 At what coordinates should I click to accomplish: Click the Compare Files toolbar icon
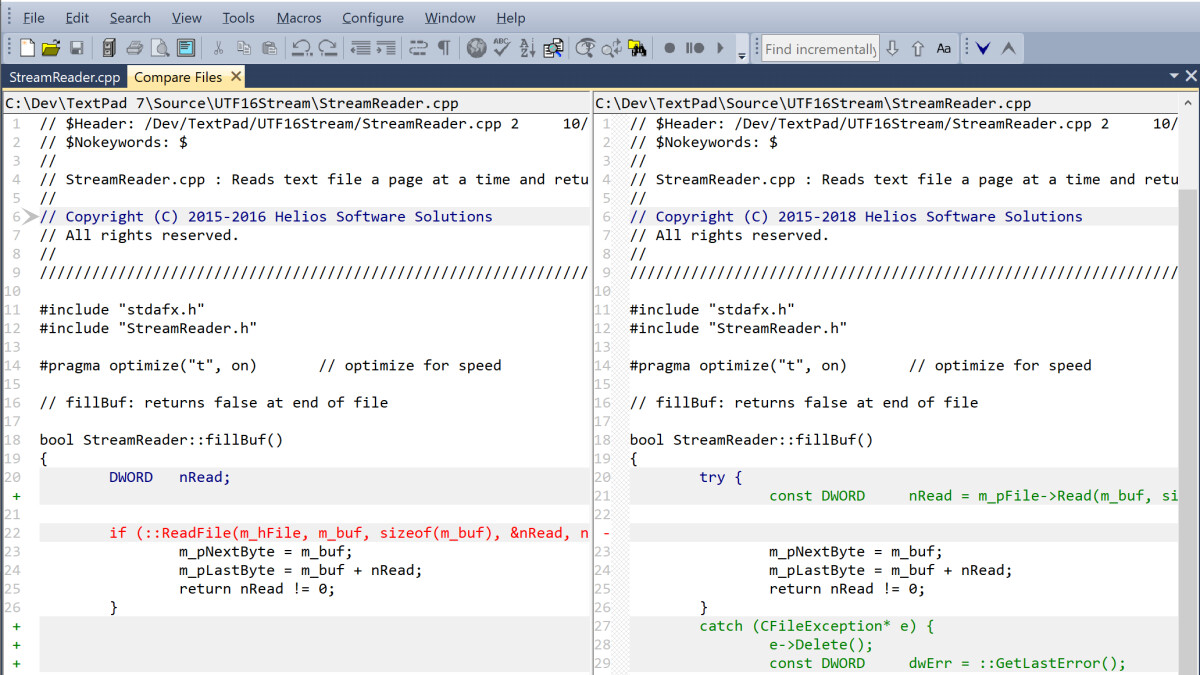pos(553,48)
